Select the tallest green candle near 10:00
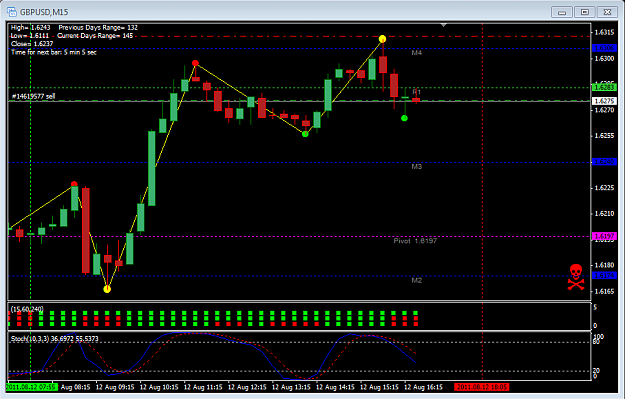This screenshot has width=625, height=399. [152, 168]
